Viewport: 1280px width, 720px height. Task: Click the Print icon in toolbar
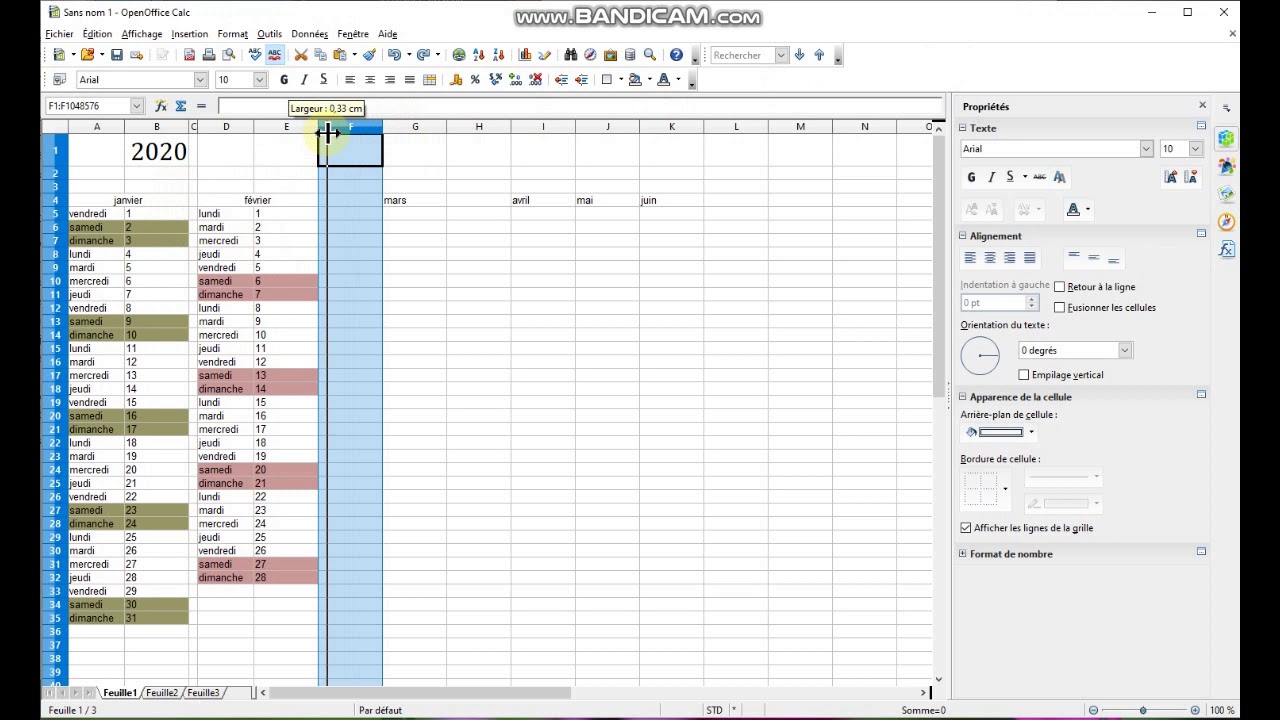point(209,55)
